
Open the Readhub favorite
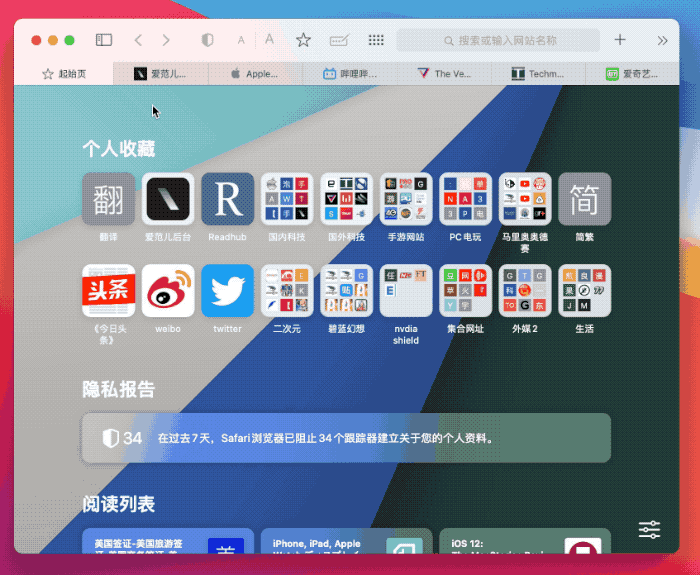point(227,199)
